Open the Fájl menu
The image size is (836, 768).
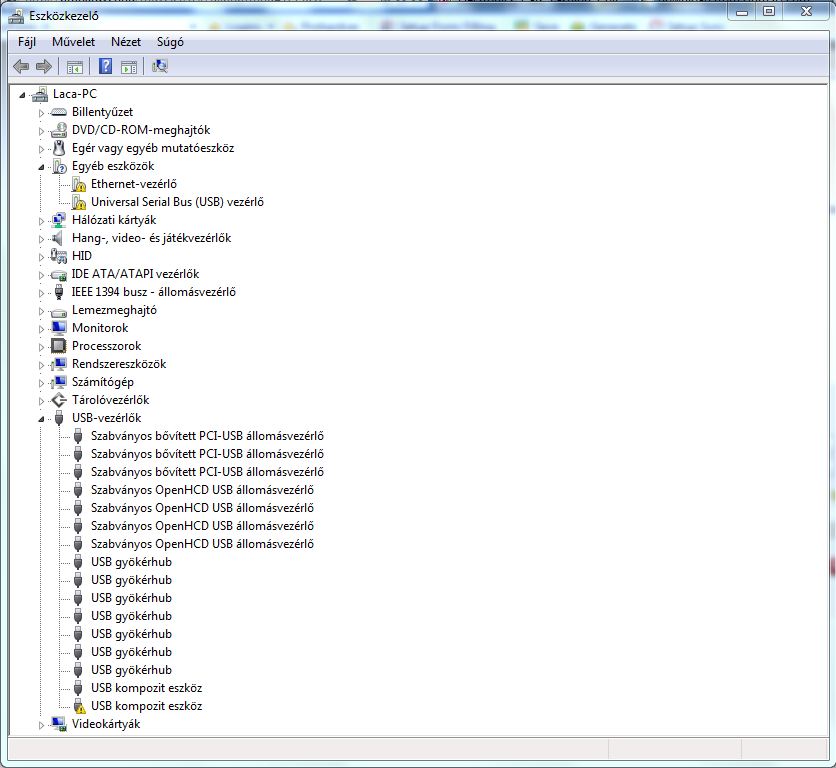(27, 42)
